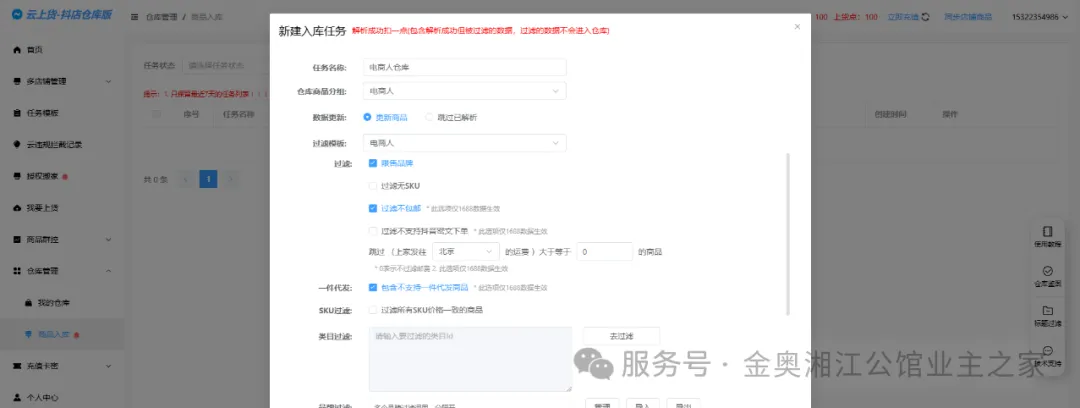Click the refresh icon beside 立即充值

click(x=925, y=17)
